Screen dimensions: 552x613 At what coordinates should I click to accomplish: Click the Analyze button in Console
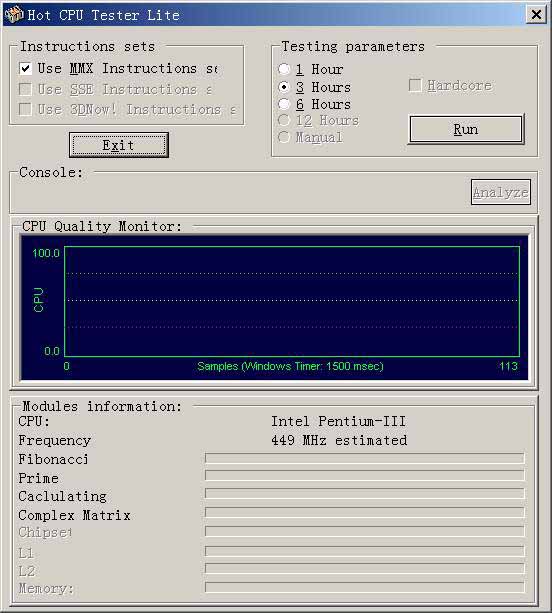point(500,192)
